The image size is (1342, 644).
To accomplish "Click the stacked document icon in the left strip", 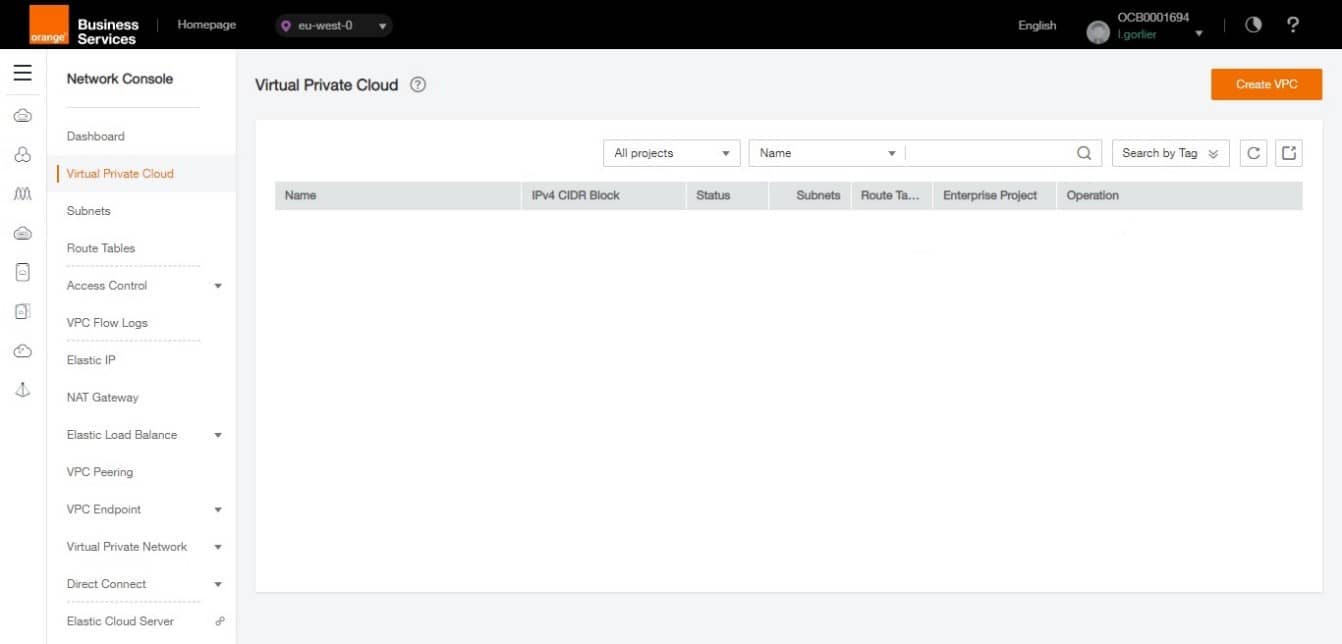I will [x=23, y=311].
